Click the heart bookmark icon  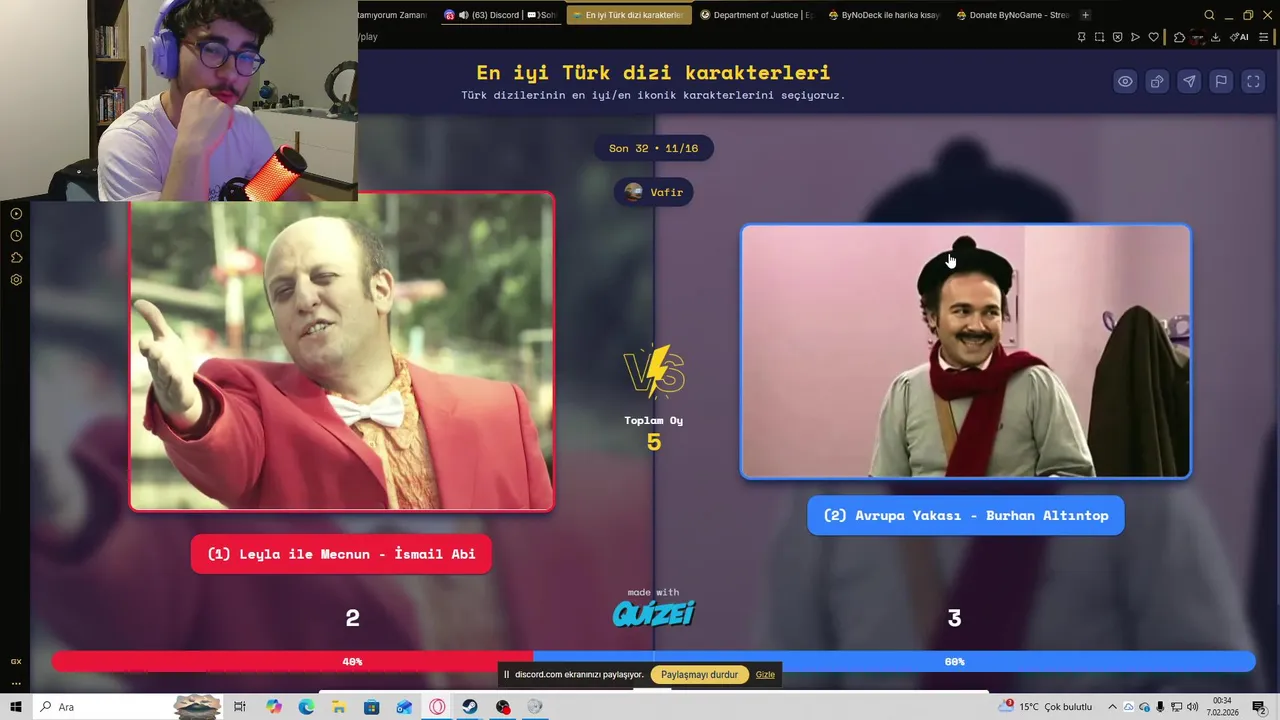click(x=1153, y=37)
